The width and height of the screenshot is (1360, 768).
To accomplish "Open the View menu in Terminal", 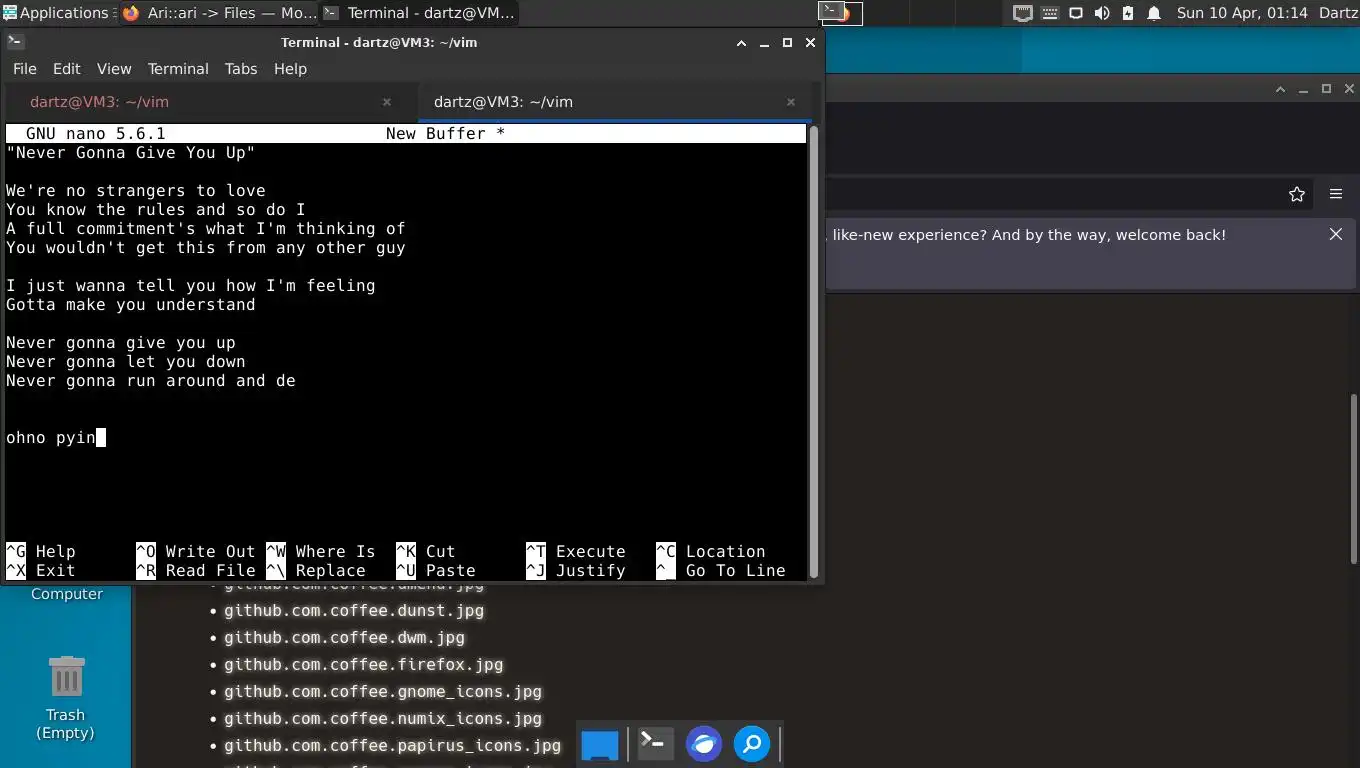I will 114,69.
